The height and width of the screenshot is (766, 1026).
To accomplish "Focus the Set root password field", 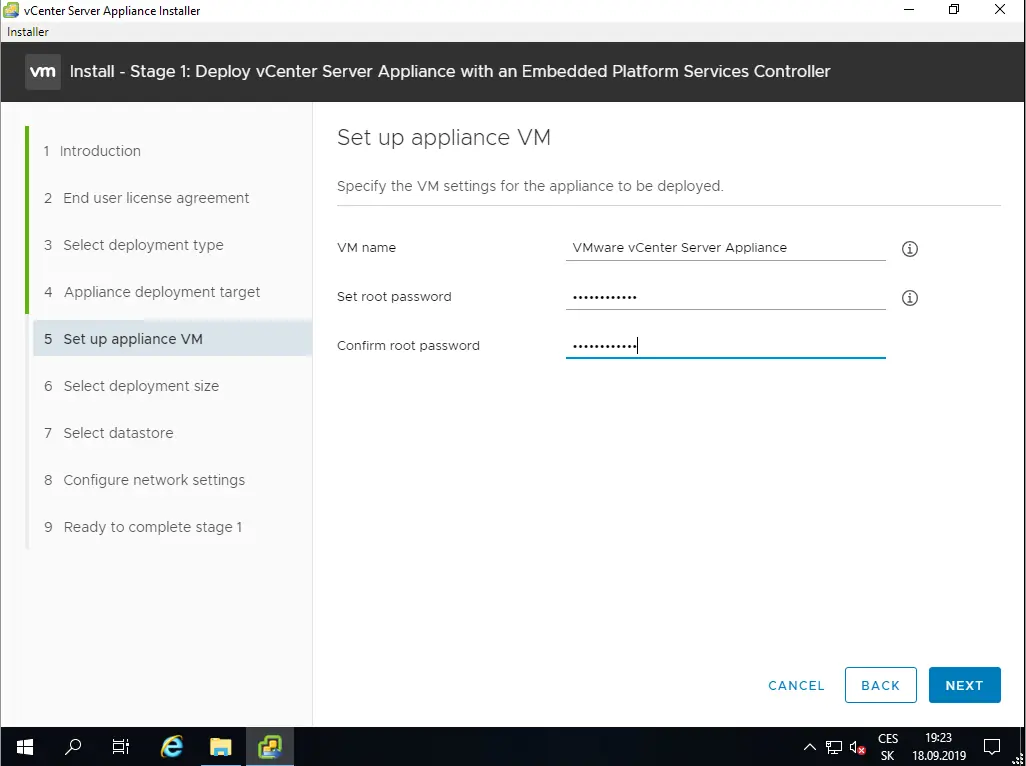I will 725,297.
